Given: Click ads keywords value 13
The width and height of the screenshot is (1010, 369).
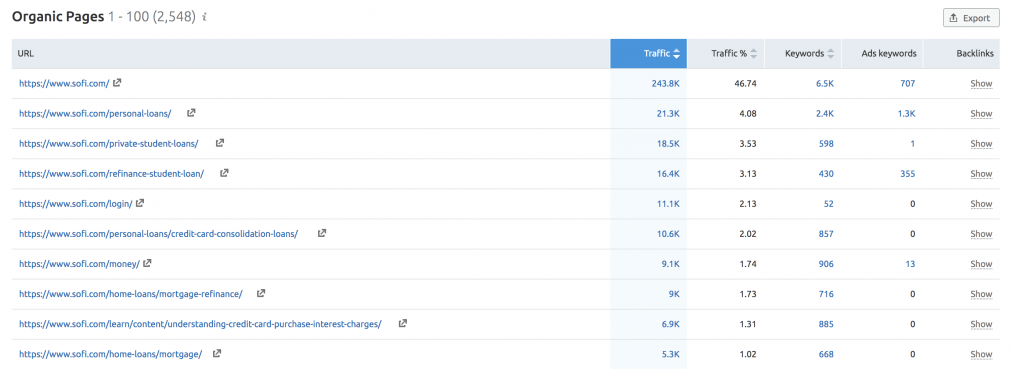Looking at the screenshot, I should 911,264.
